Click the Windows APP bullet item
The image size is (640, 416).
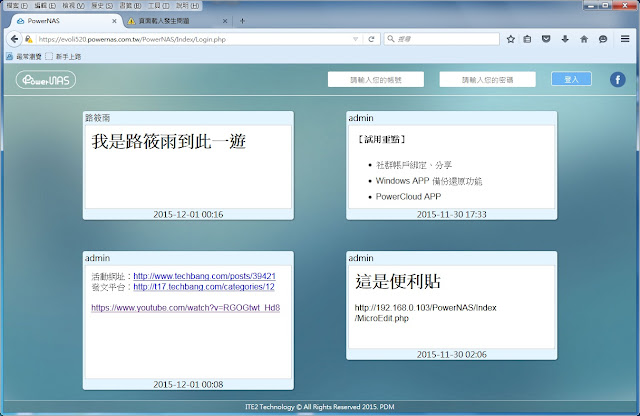click(x=429, y=181)
